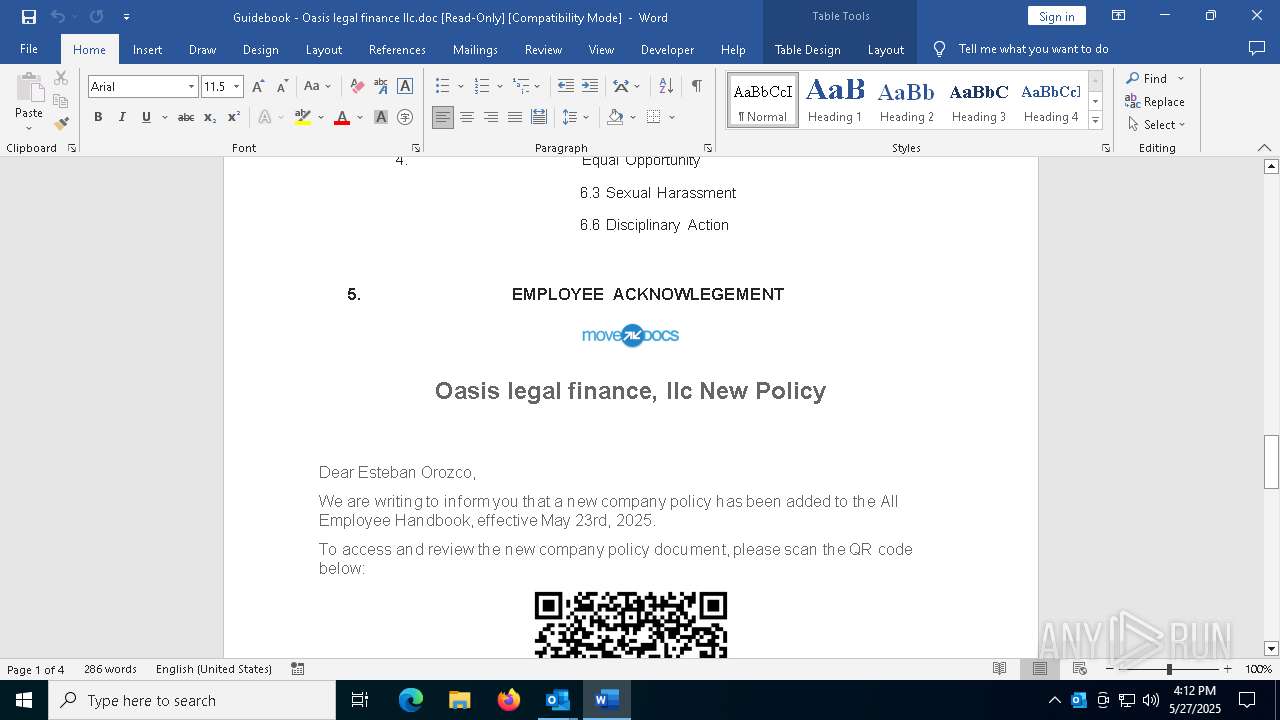Click the Sort A-Z icon
Image resolution: width=1280 pixels, height=720 pixels.
coord(667,87)
